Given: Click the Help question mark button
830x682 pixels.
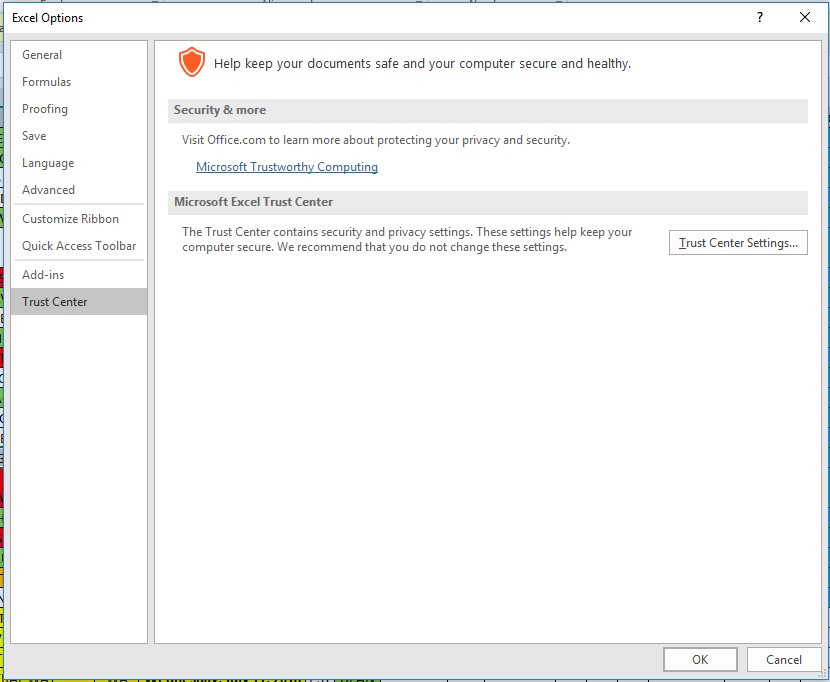Looking at the screenshot, I should [x=760, y=17].
